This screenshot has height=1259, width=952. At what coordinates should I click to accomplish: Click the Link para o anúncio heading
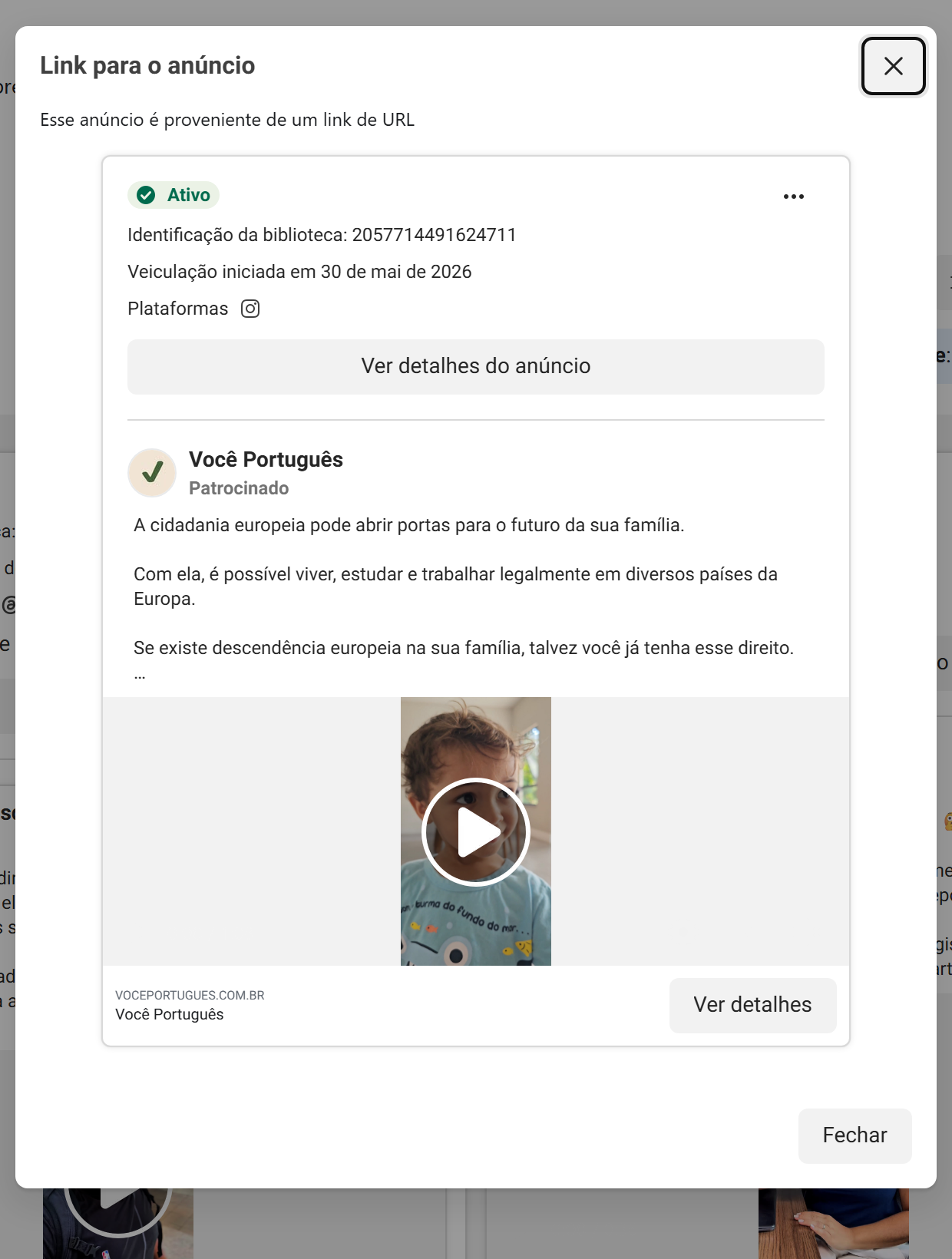[147, 65]
